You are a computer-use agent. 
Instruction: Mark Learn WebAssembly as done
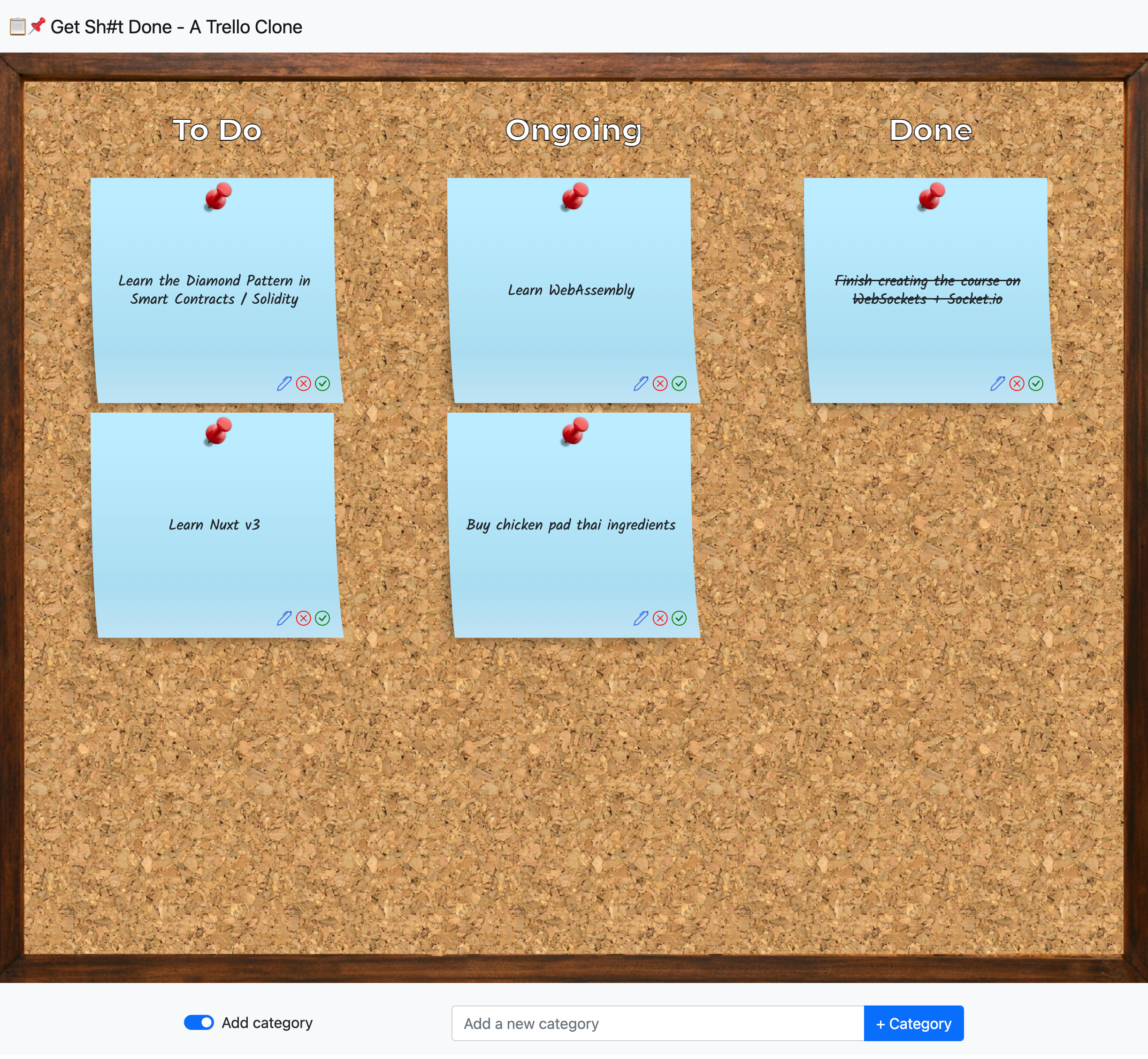(679, 384)
